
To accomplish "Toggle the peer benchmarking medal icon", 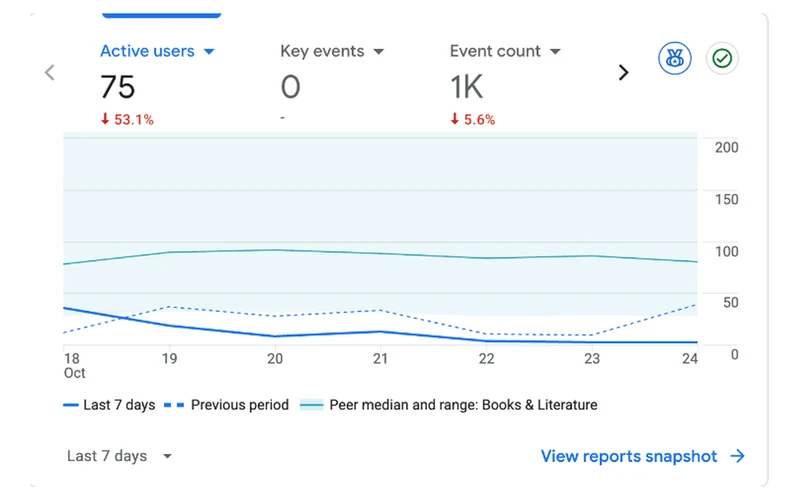I will (x=674, y=58).
